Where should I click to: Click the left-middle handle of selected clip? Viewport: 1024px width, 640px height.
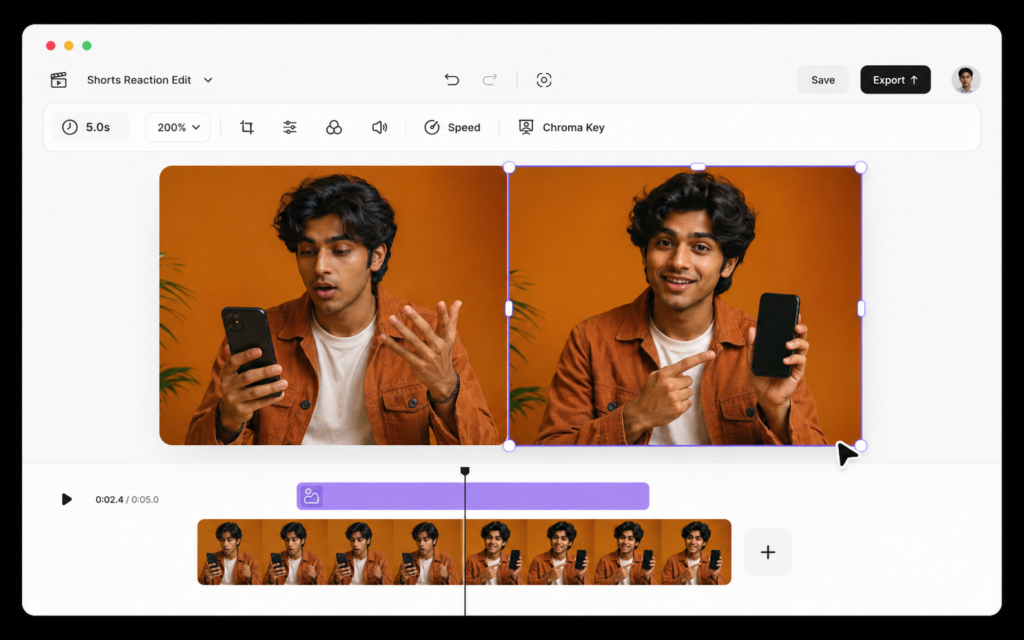[509, 308]
